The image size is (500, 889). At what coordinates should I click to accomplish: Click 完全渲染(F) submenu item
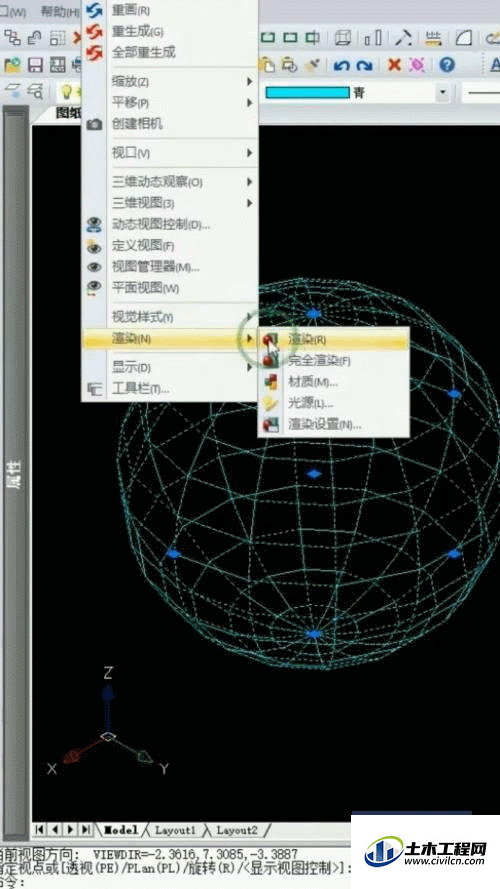click(x=334, y=361)
